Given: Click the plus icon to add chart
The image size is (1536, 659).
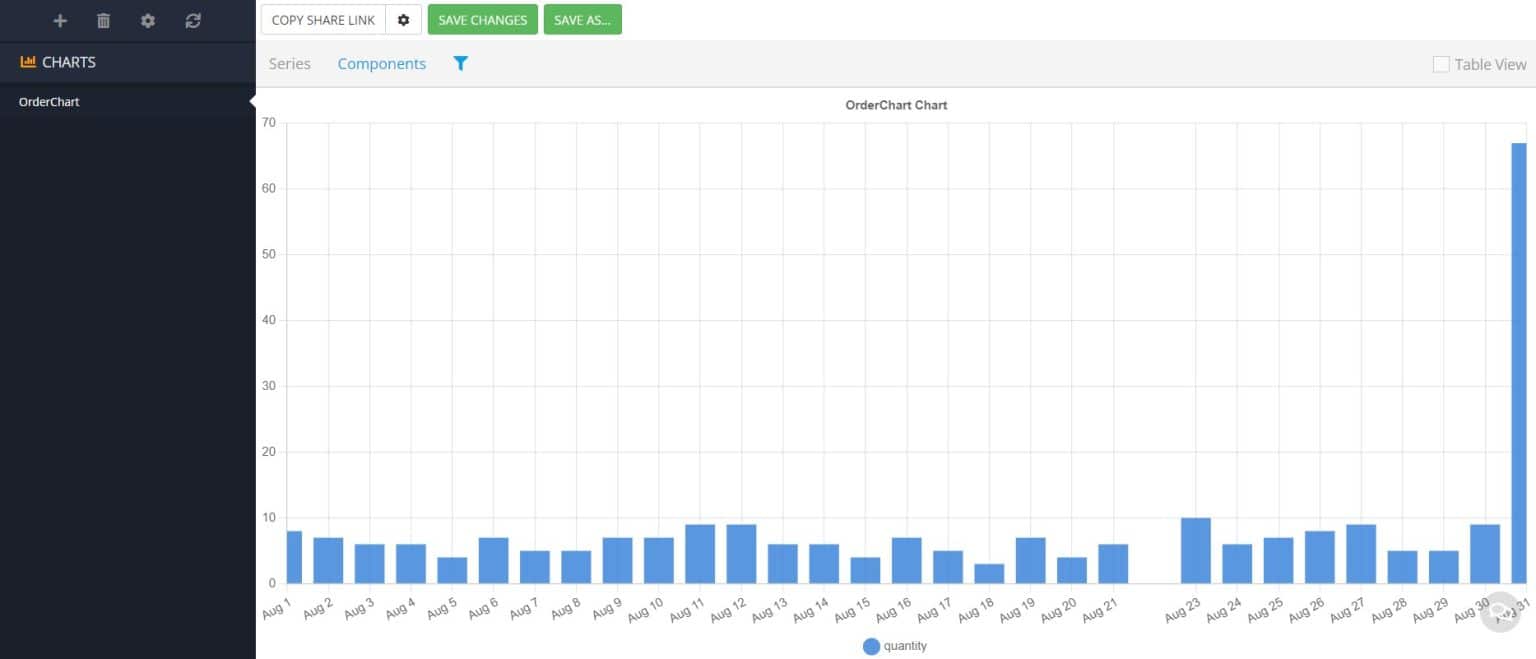Looking at the screenshot, I should tap(60, 21).
